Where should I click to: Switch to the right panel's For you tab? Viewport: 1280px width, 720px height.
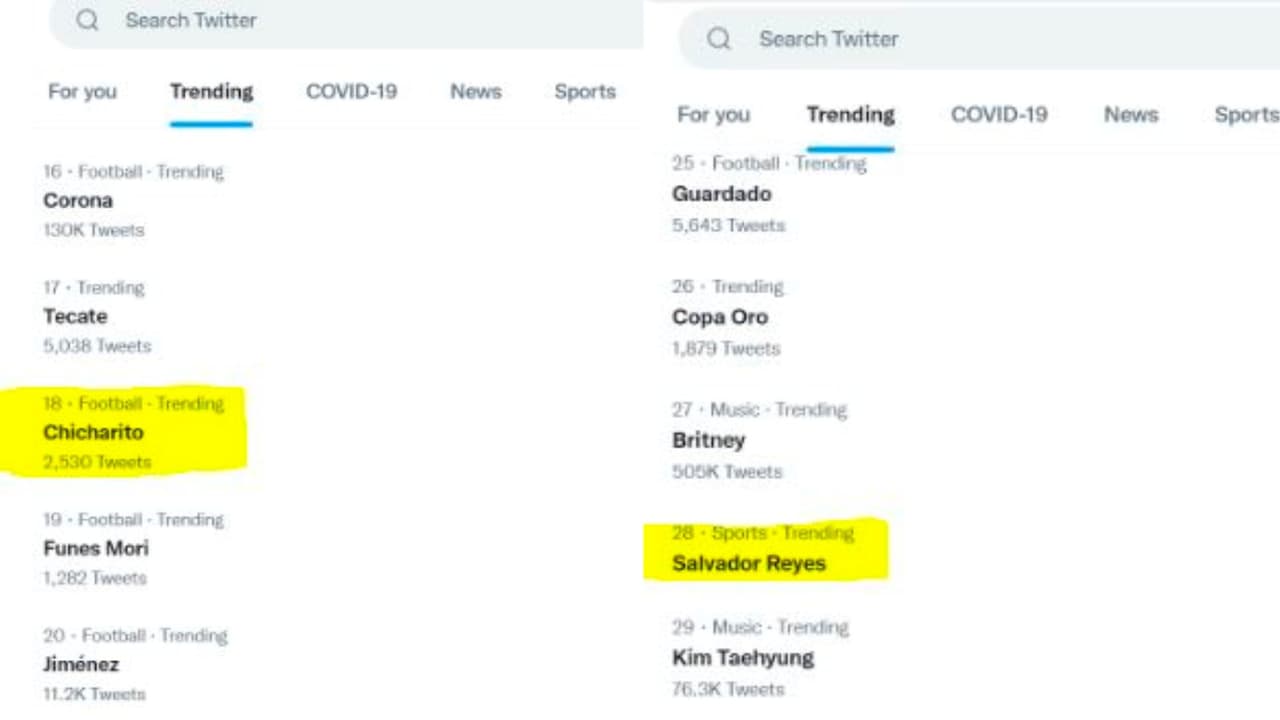(x=713, y=115)
